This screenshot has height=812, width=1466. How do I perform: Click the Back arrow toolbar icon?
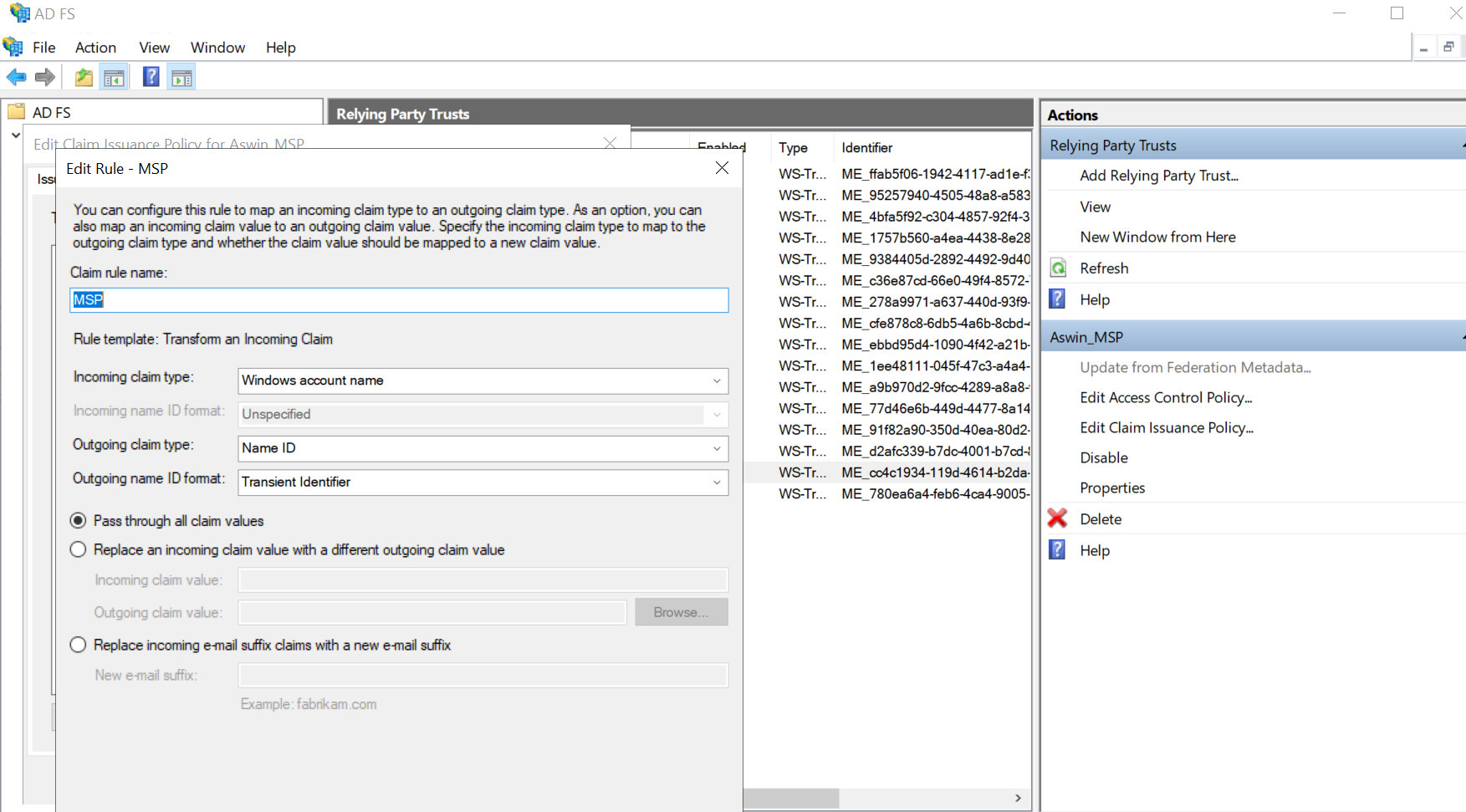point(16,78)
